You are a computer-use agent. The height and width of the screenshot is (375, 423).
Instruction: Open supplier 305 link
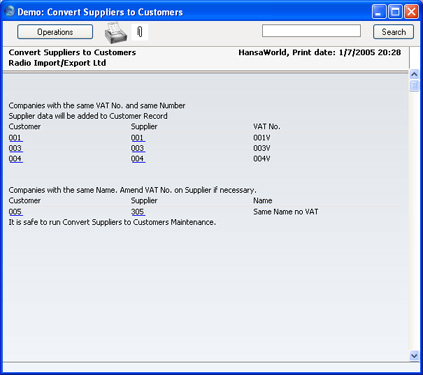coord(138,212)
